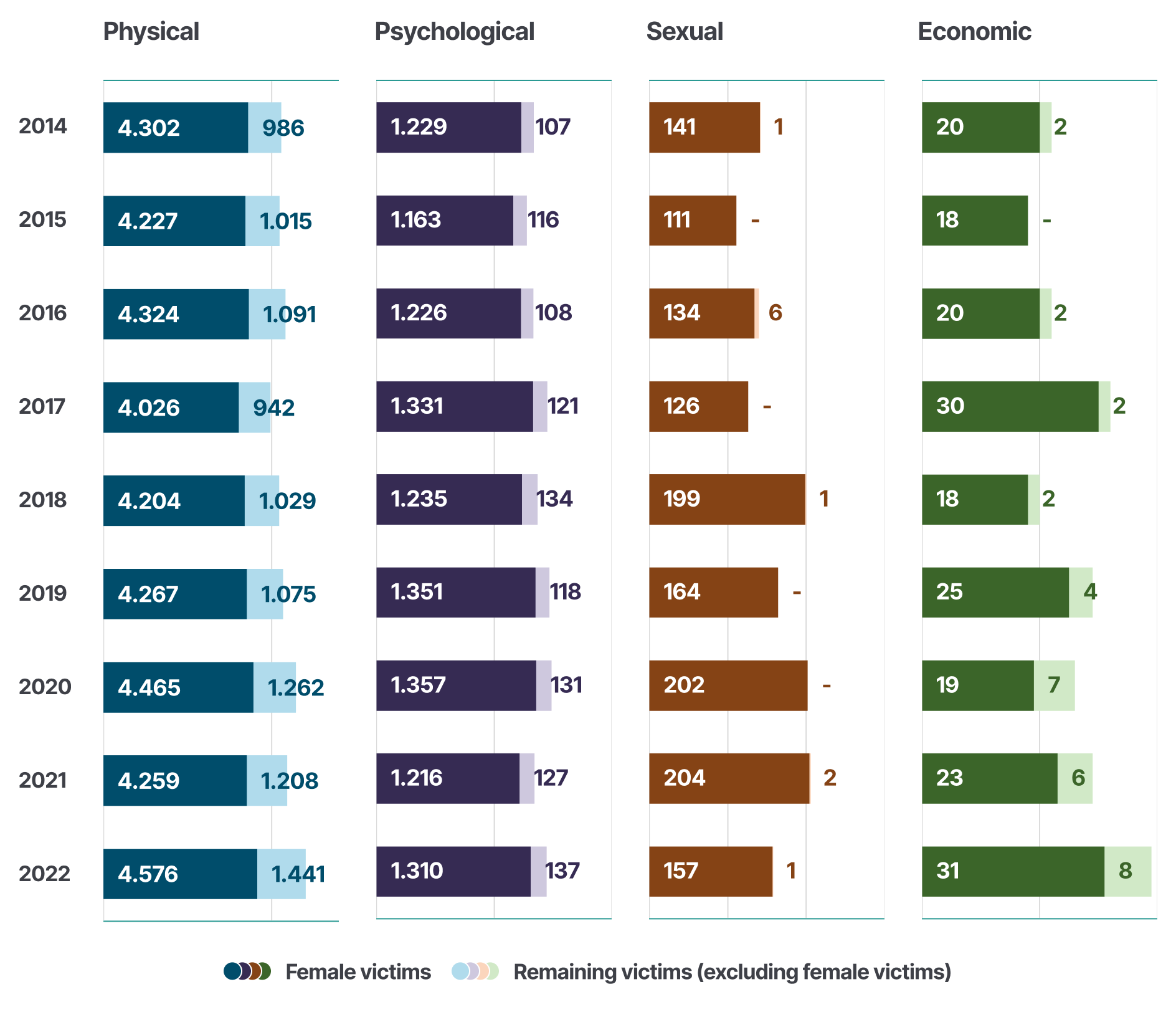Click the 2017 Psychological bar showing 1.331
Image resolution: width=1176 pixels, height=1012 pixels.
(454, 406)
